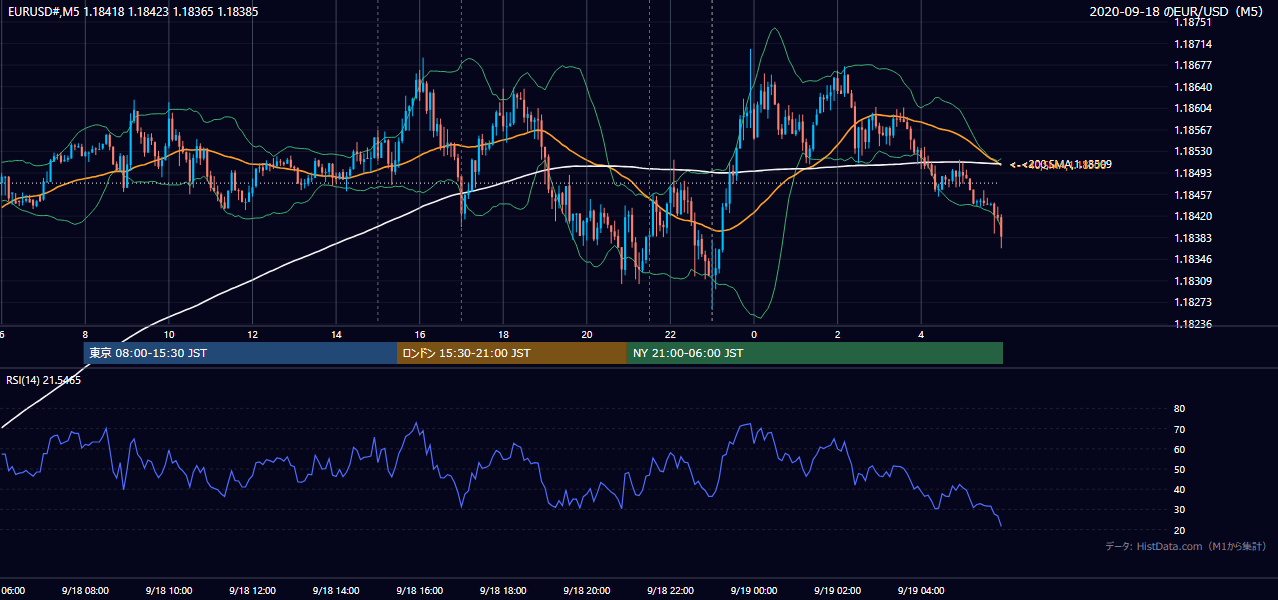
Task: Click the 9/18 20:00 bottom time label
Action: coord(587,591)
